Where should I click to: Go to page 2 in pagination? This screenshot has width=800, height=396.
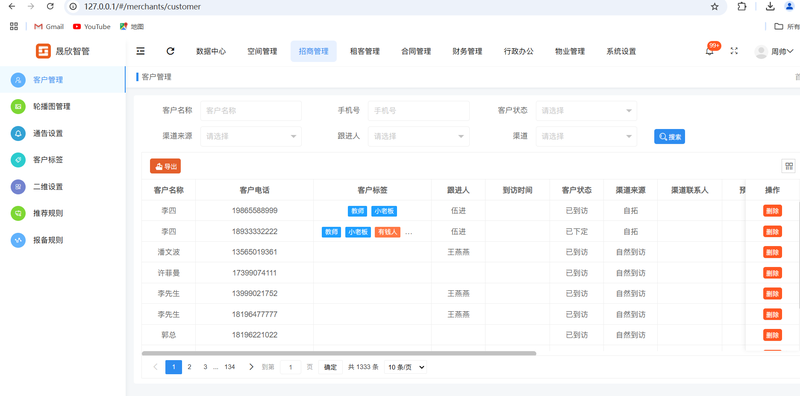tap(189, 367)
